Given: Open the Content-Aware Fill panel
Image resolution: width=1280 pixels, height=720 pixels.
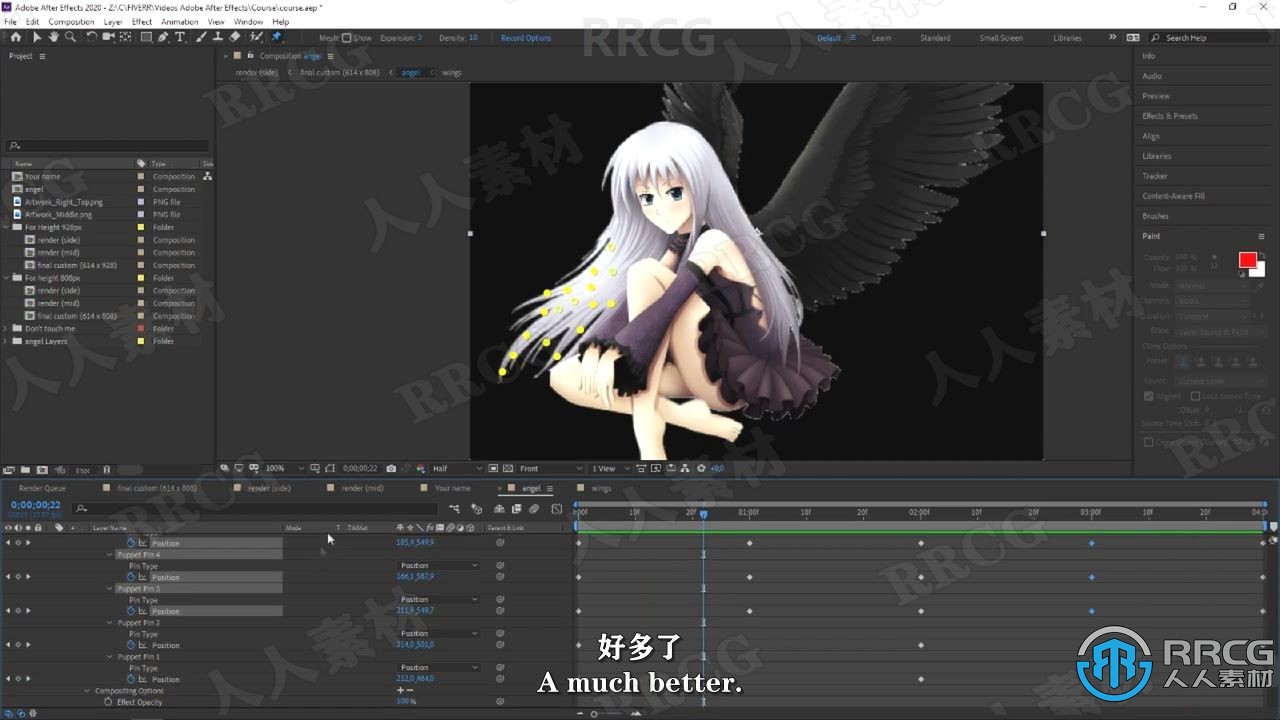Looking at the screenshot, I should tap(1174, 196).
